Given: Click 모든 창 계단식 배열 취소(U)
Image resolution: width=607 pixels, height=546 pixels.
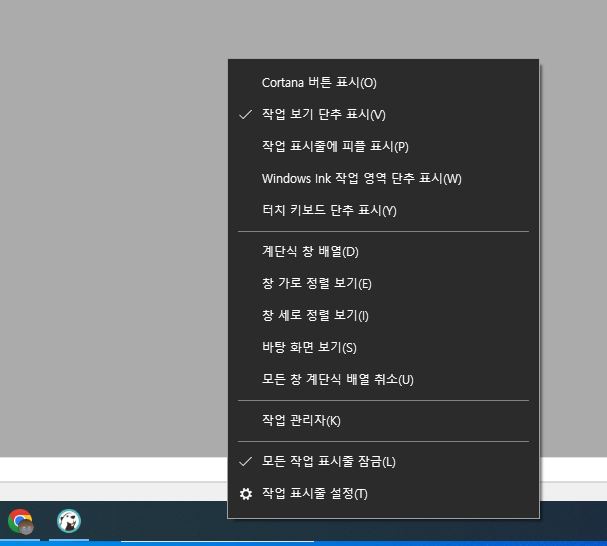Looking at the screenshot, I should click(383, 379).
